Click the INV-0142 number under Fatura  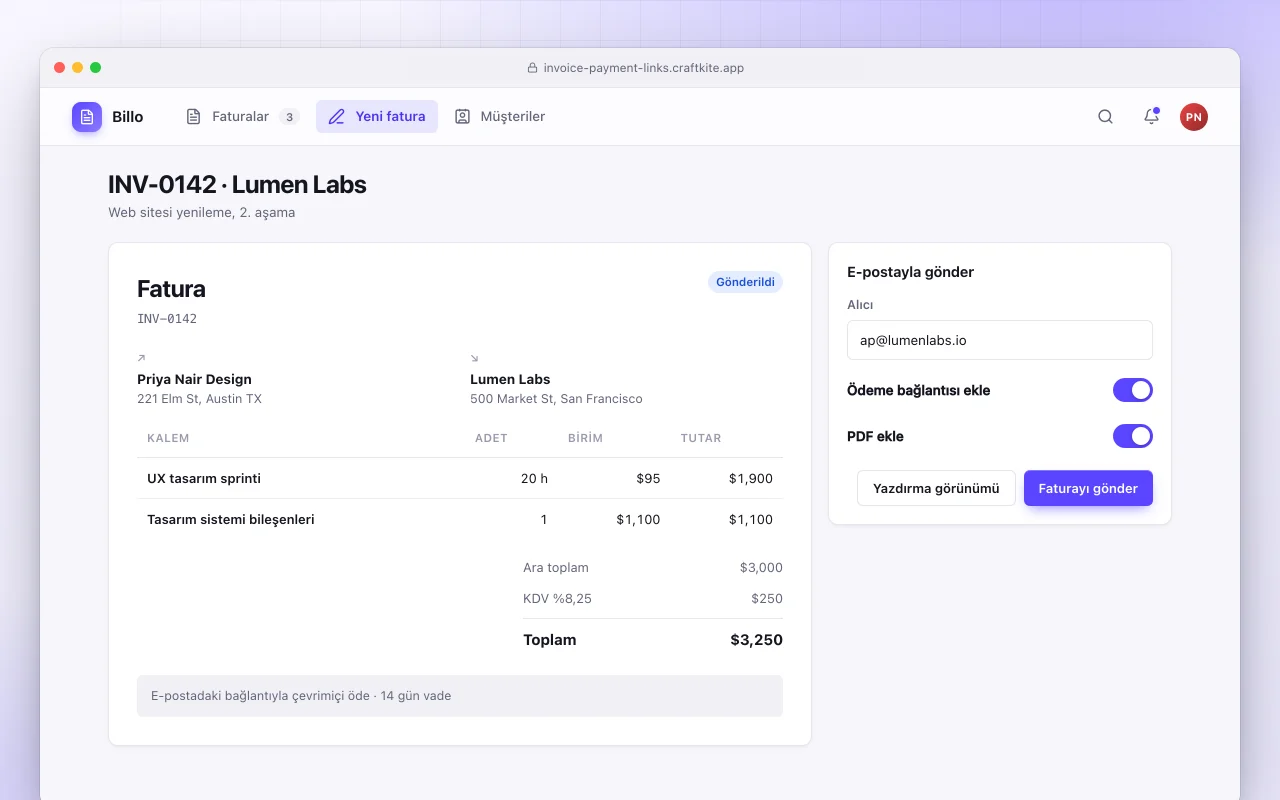click(167, 319)
